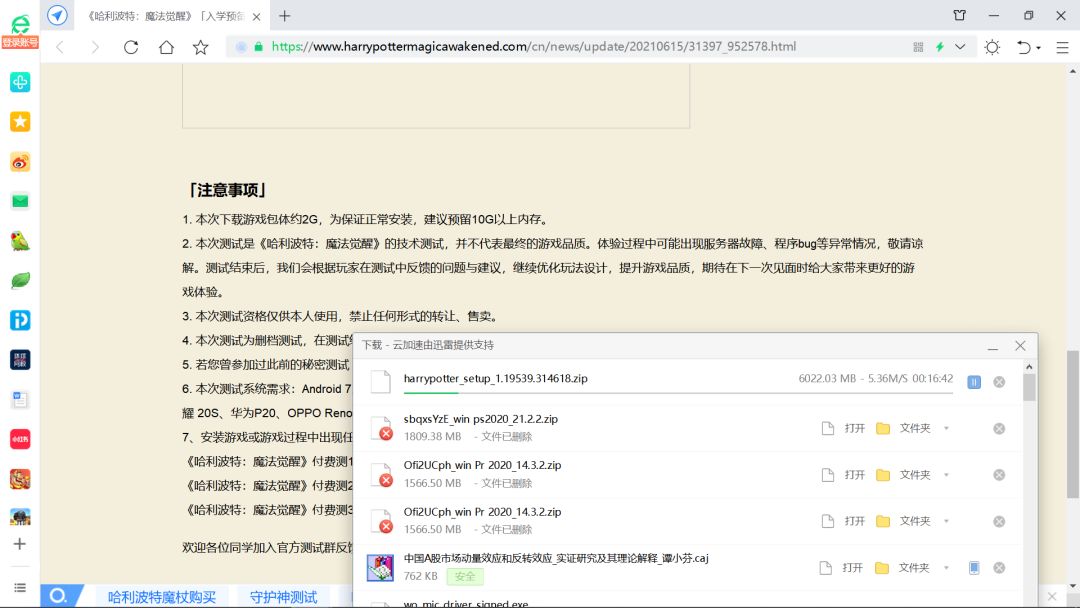1080x608 pixels.
Task: Open the green cross app in sidebar
Action: (20, 82)
